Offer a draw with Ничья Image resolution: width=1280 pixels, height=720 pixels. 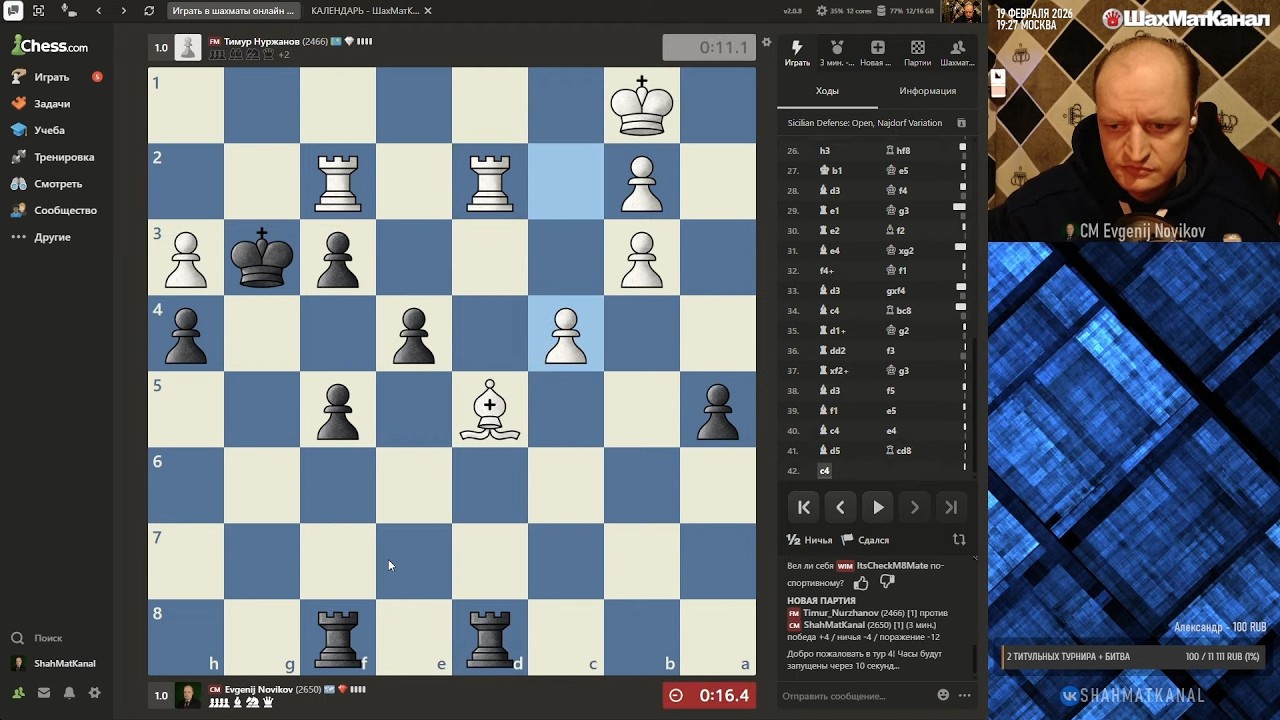[810, 540]
